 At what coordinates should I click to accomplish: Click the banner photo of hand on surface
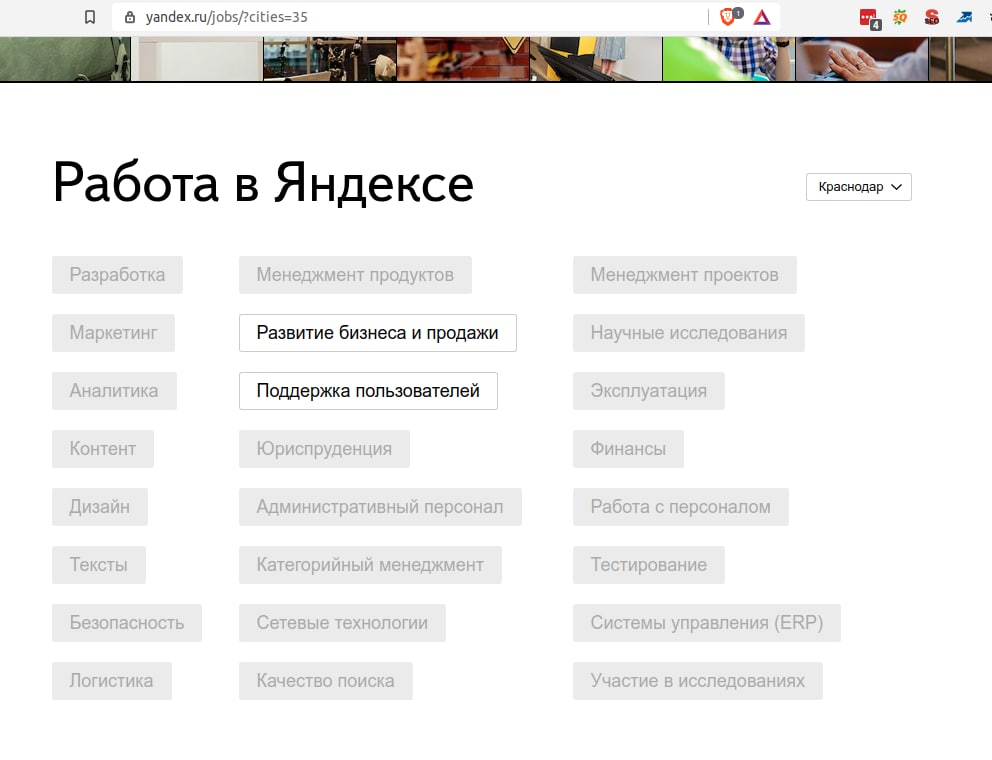(x=862, y=59)
